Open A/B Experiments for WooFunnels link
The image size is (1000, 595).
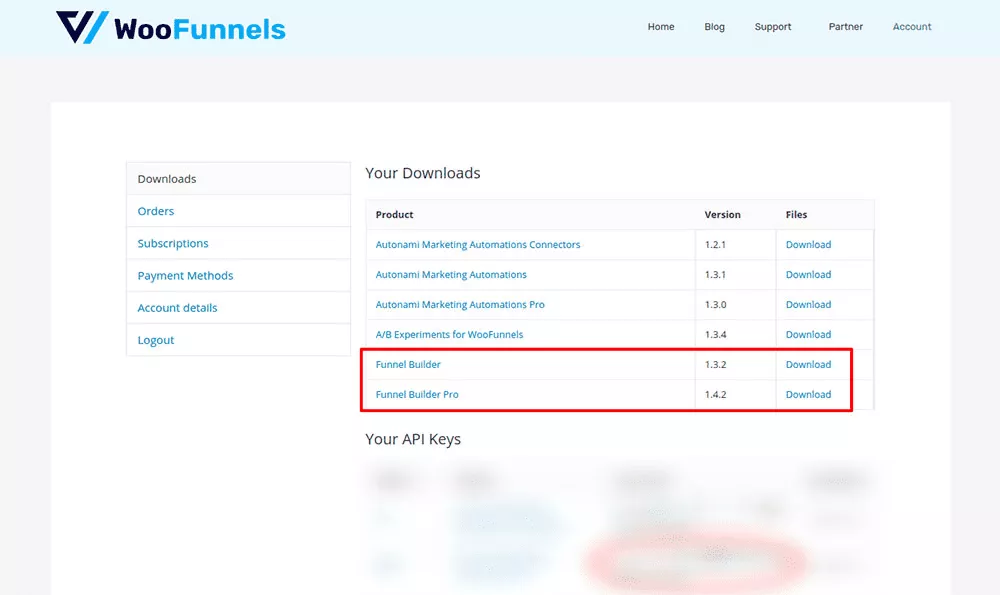(x=449, y=334)
